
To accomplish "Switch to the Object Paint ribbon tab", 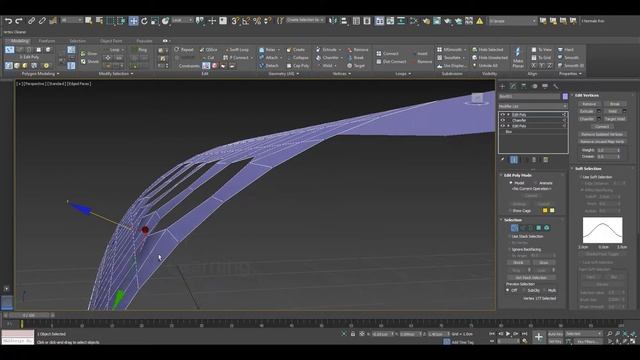I will (111, 41).
